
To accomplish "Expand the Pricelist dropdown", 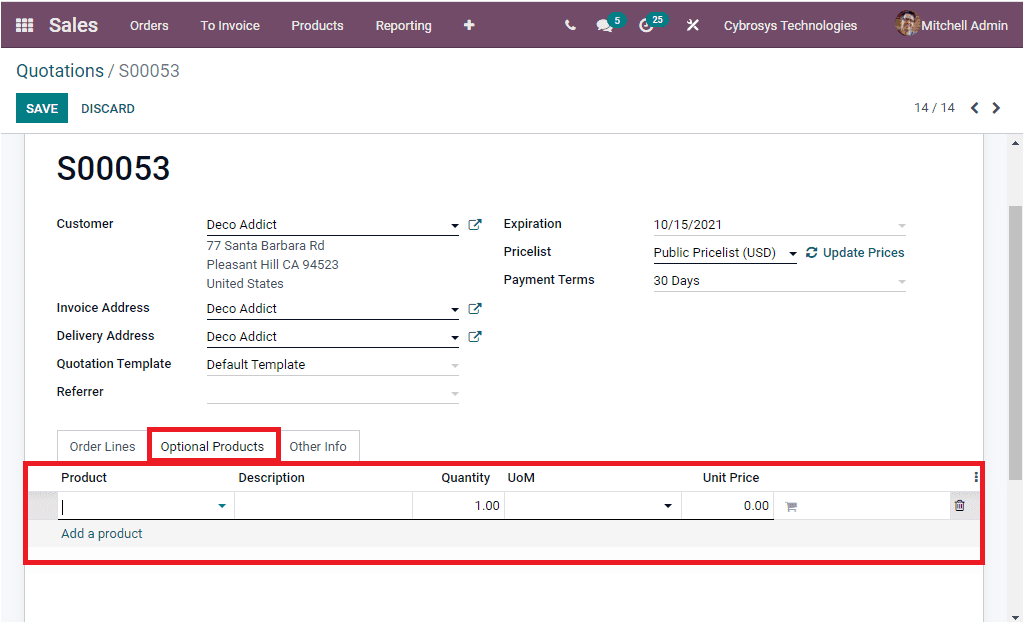I will tap(793, 252).
